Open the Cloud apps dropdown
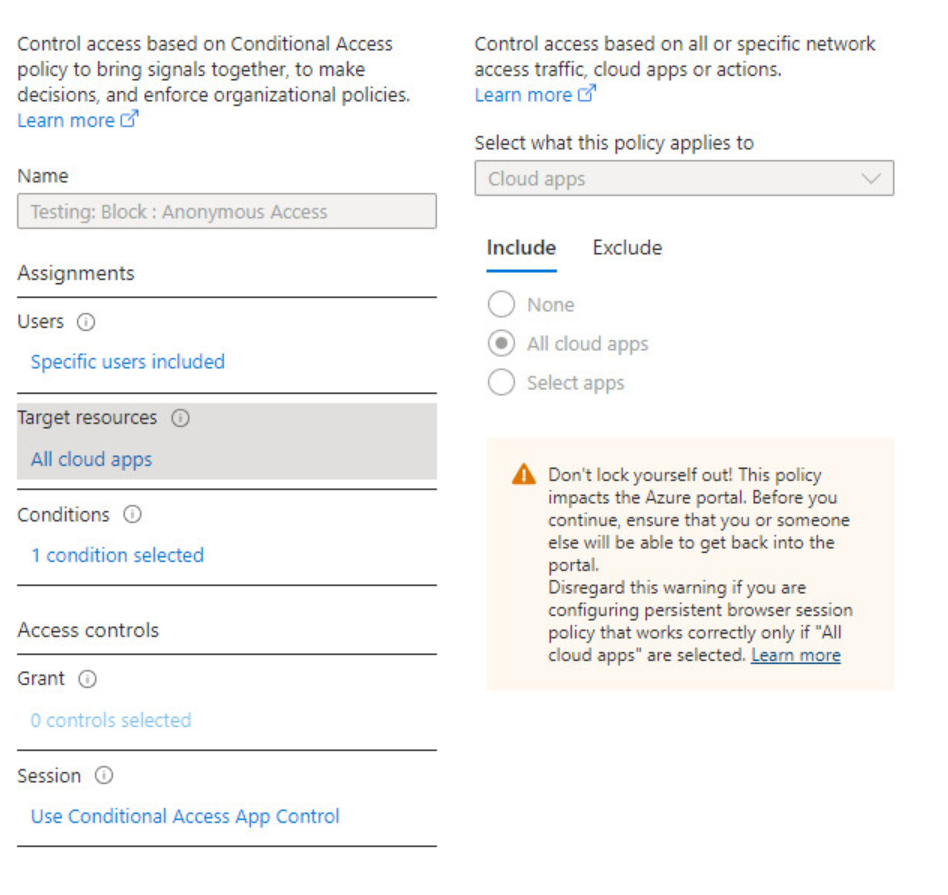 [684, 179]
